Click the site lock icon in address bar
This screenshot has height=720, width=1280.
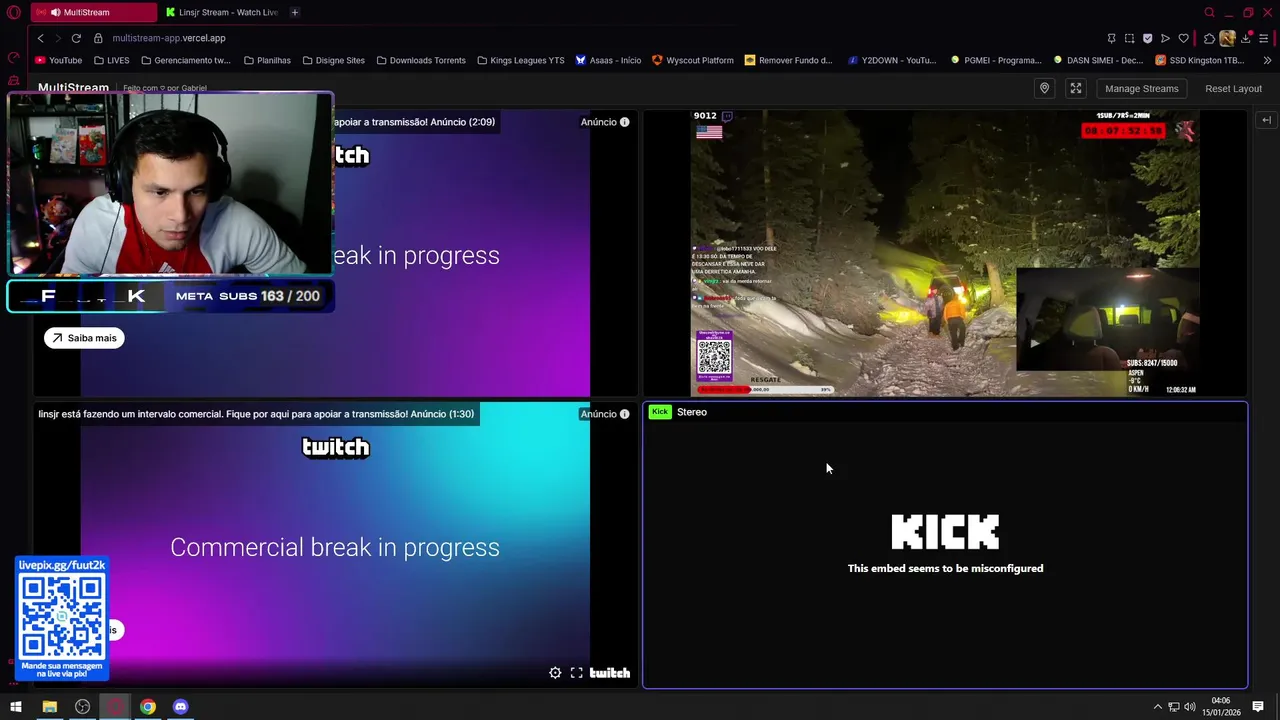coord(98,38)
